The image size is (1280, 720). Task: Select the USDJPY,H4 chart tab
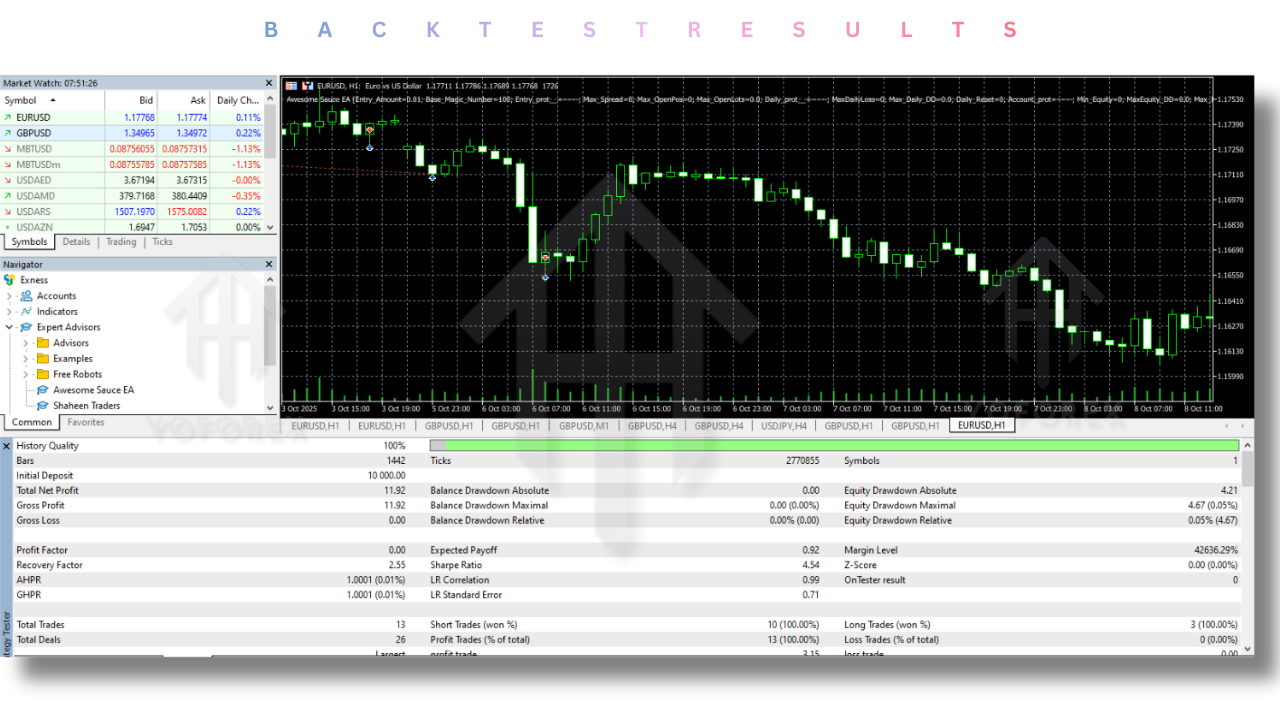(784, 425)
